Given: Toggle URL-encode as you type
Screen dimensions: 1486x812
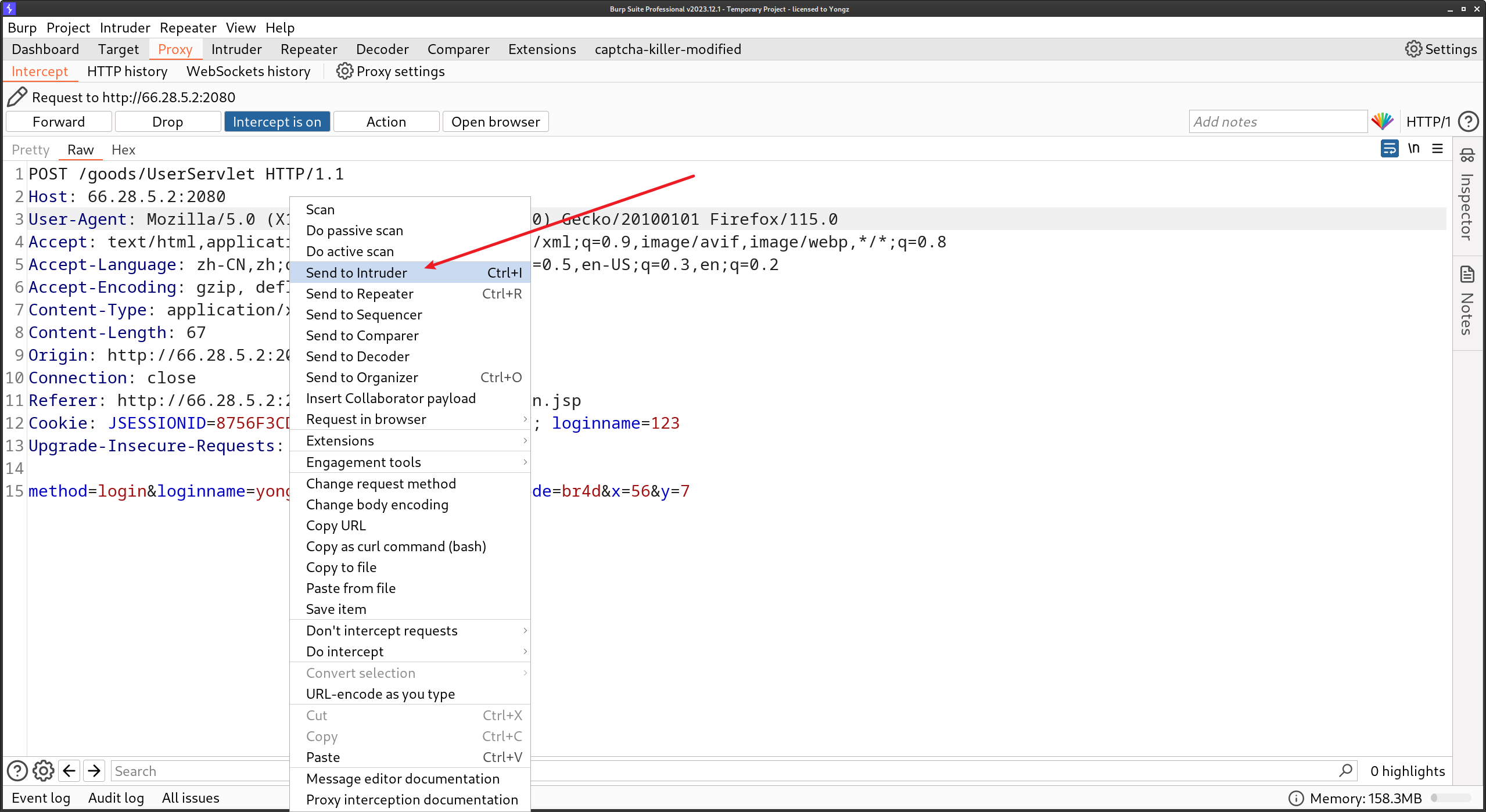Looking at the screenshot, I should (x=410, y=694).
